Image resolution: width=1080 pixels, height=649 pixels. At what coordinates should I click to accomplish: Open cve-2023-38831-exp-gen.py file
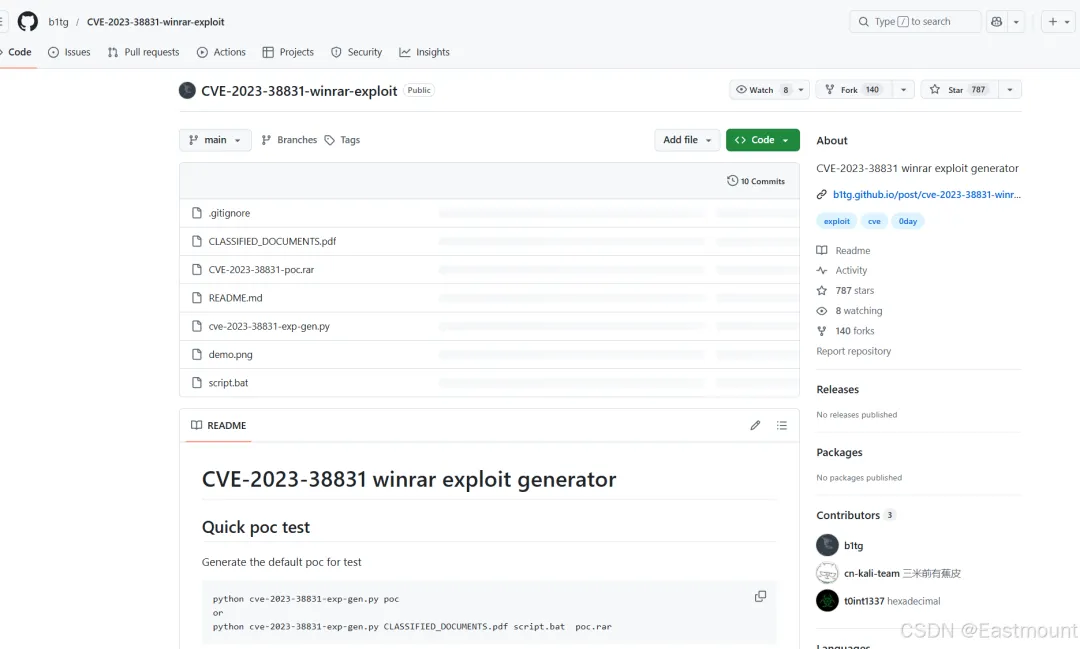pos(269,326)
